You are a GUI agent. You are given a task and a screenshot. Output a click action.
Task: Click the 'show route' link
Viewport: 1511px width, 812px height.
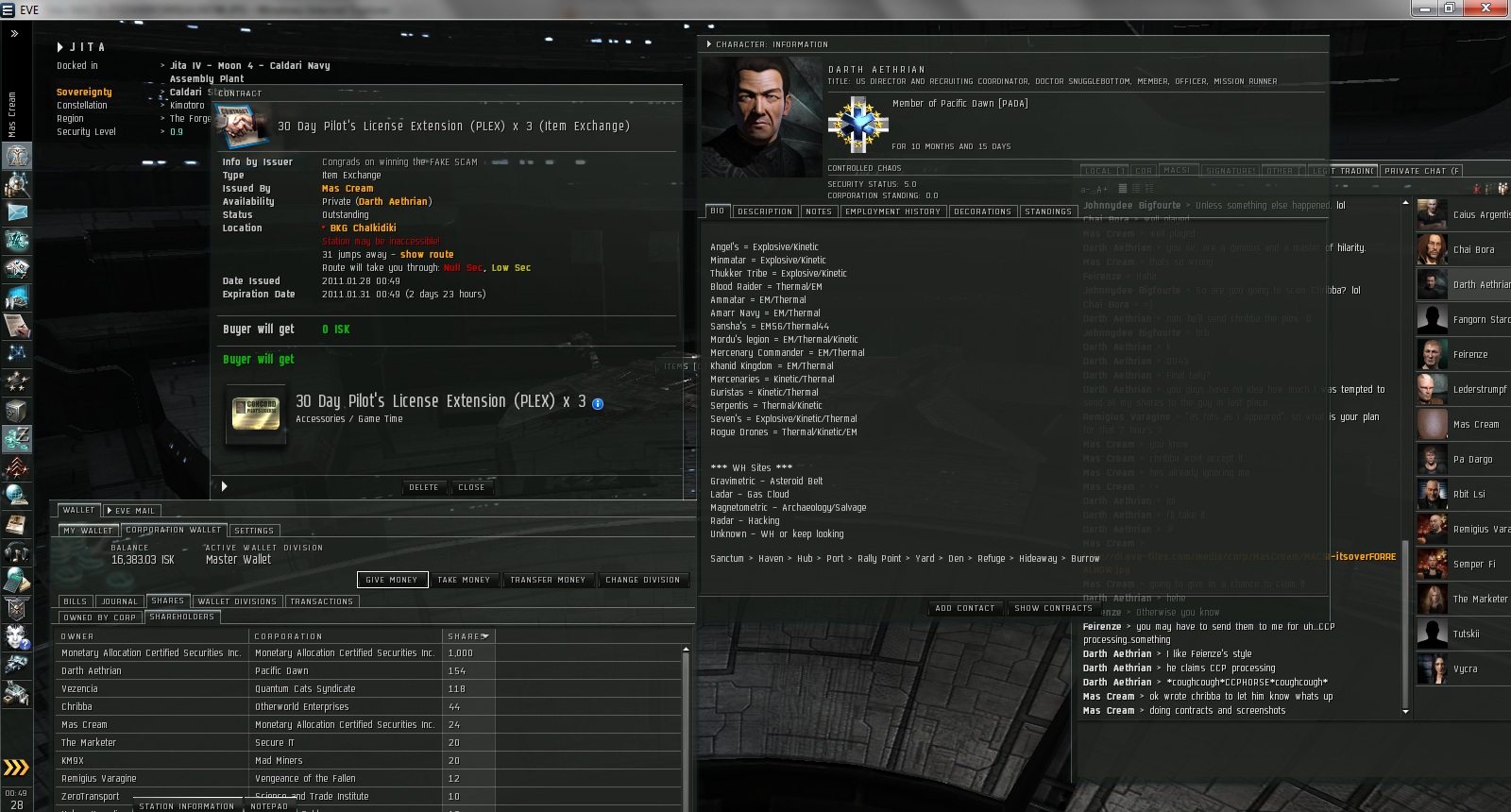click(x=427, y=255)
